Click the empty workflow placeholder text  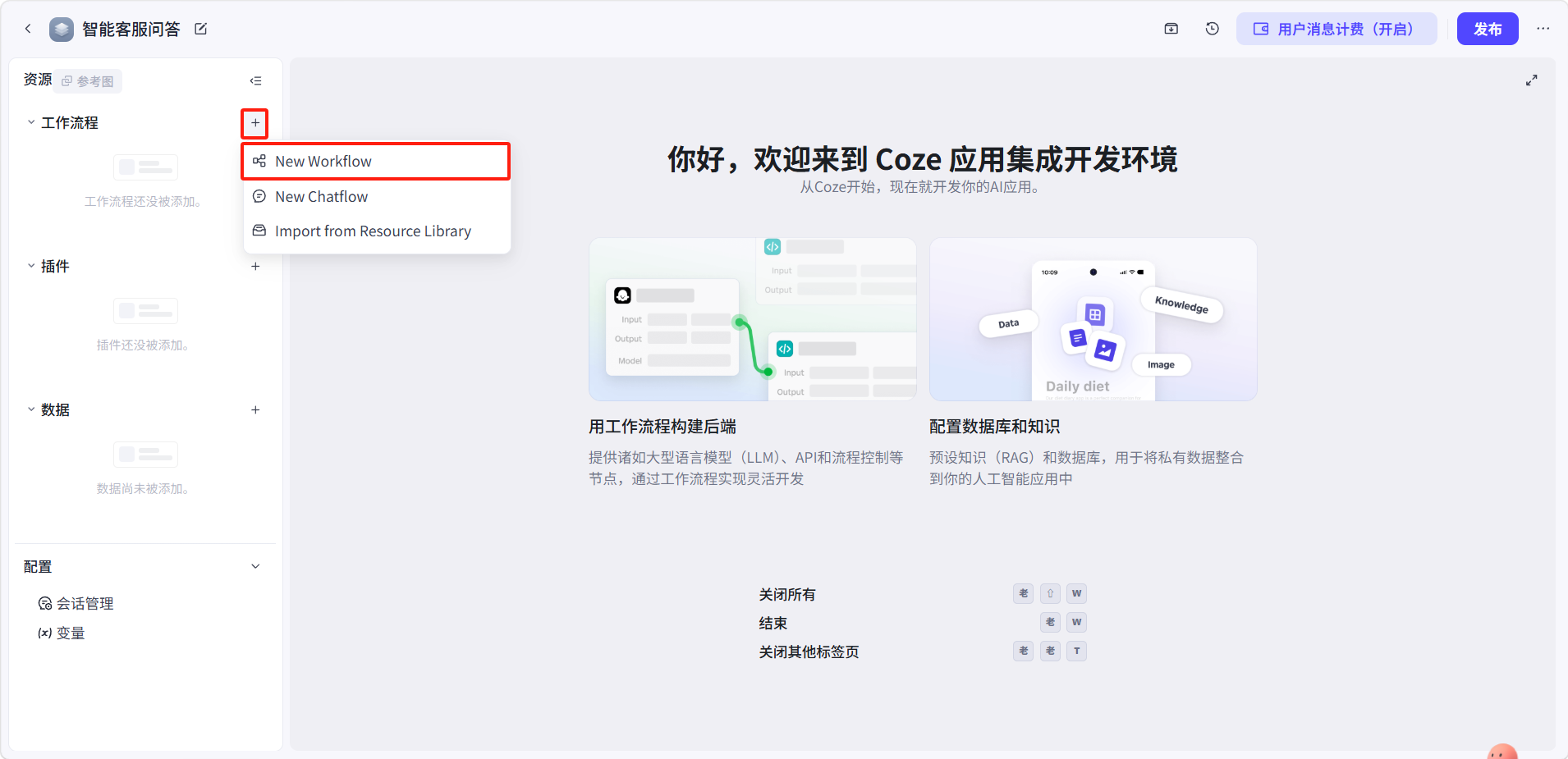144,202
